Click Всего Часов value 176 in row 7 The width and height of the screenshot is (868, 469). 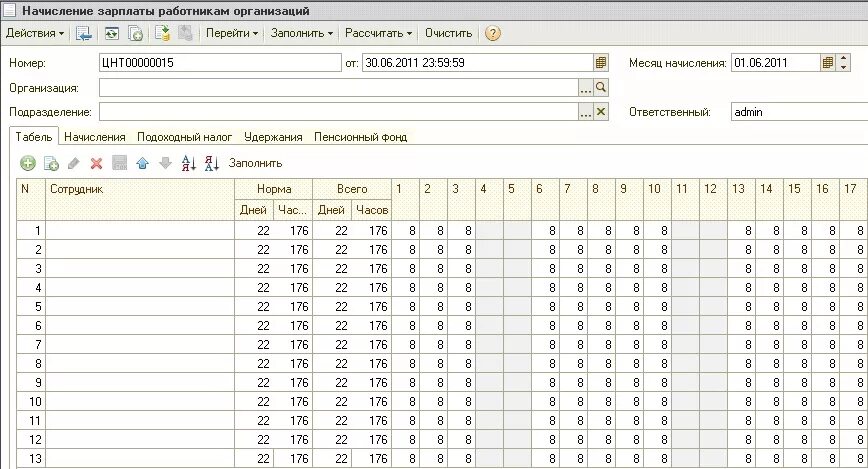(371, 344)
